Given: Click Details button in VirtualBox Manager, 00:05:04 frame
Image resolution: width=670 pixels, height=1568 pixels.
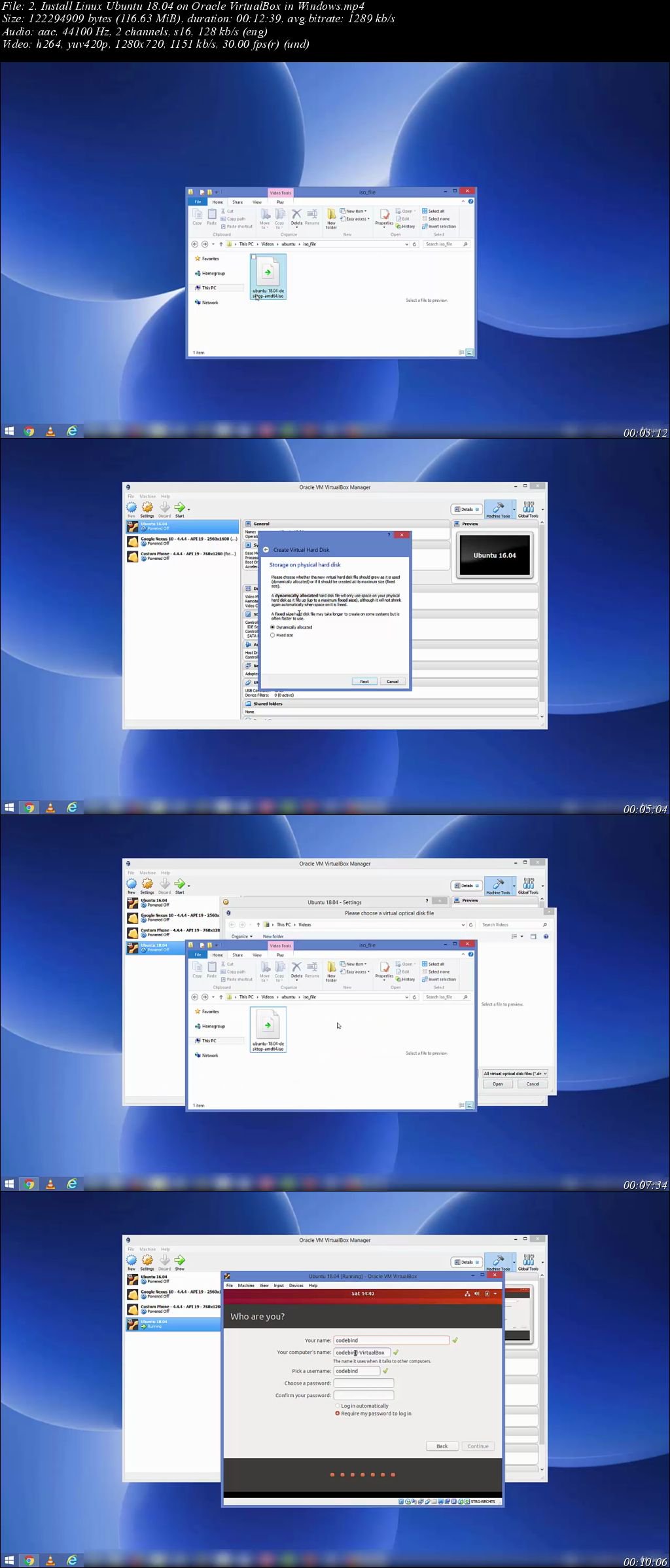Looking at the screenshot, I should (467, 509).
